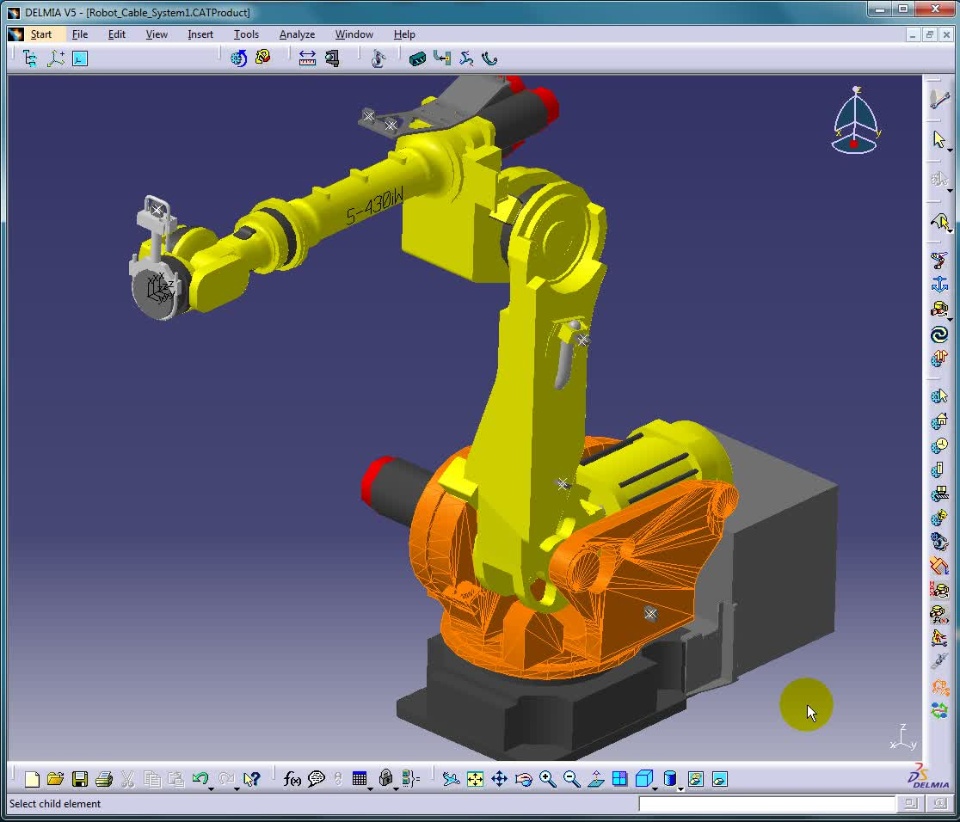
Task: Open the Window menu
Action: pyautogui.click(x=354, y=34)
